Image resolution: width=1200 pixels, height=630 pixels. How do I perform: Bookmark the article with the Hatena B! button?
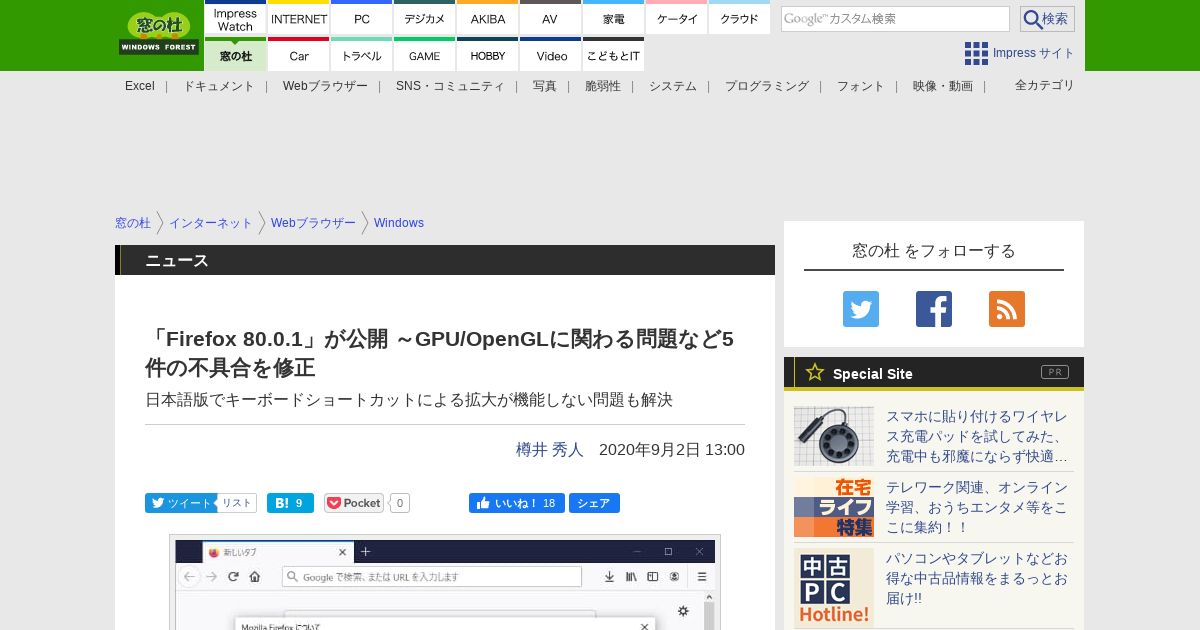pyautogui.click(x=290, y=503)
